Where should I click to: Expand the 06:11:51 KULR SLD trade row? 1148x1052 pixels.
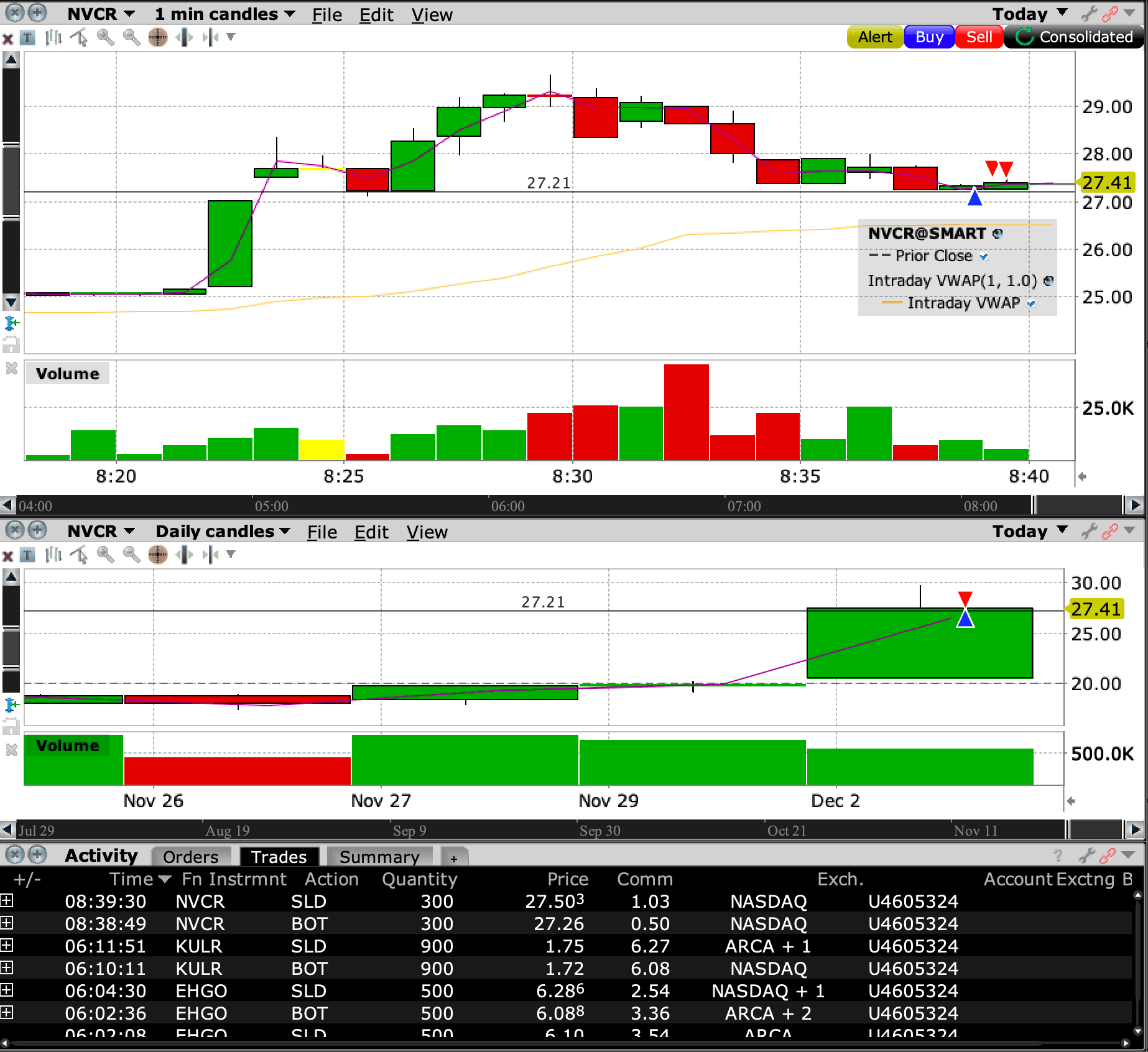click(x=7, y=945)
